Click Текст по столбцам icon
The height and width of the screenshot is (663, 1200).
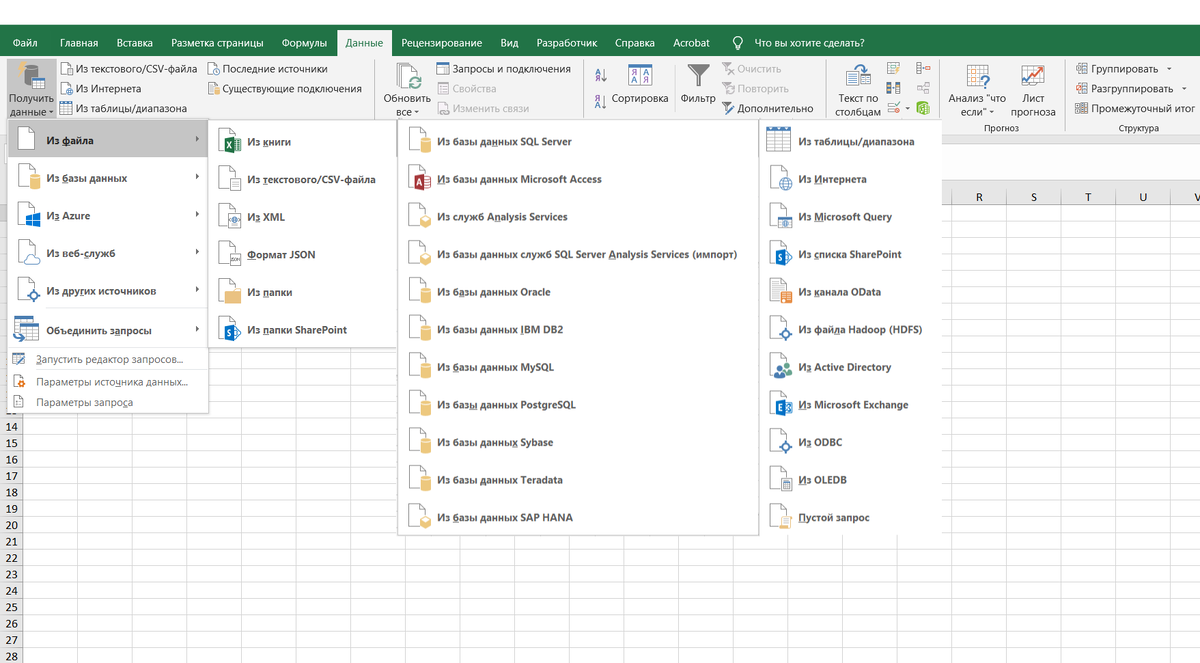click(860, 88)
